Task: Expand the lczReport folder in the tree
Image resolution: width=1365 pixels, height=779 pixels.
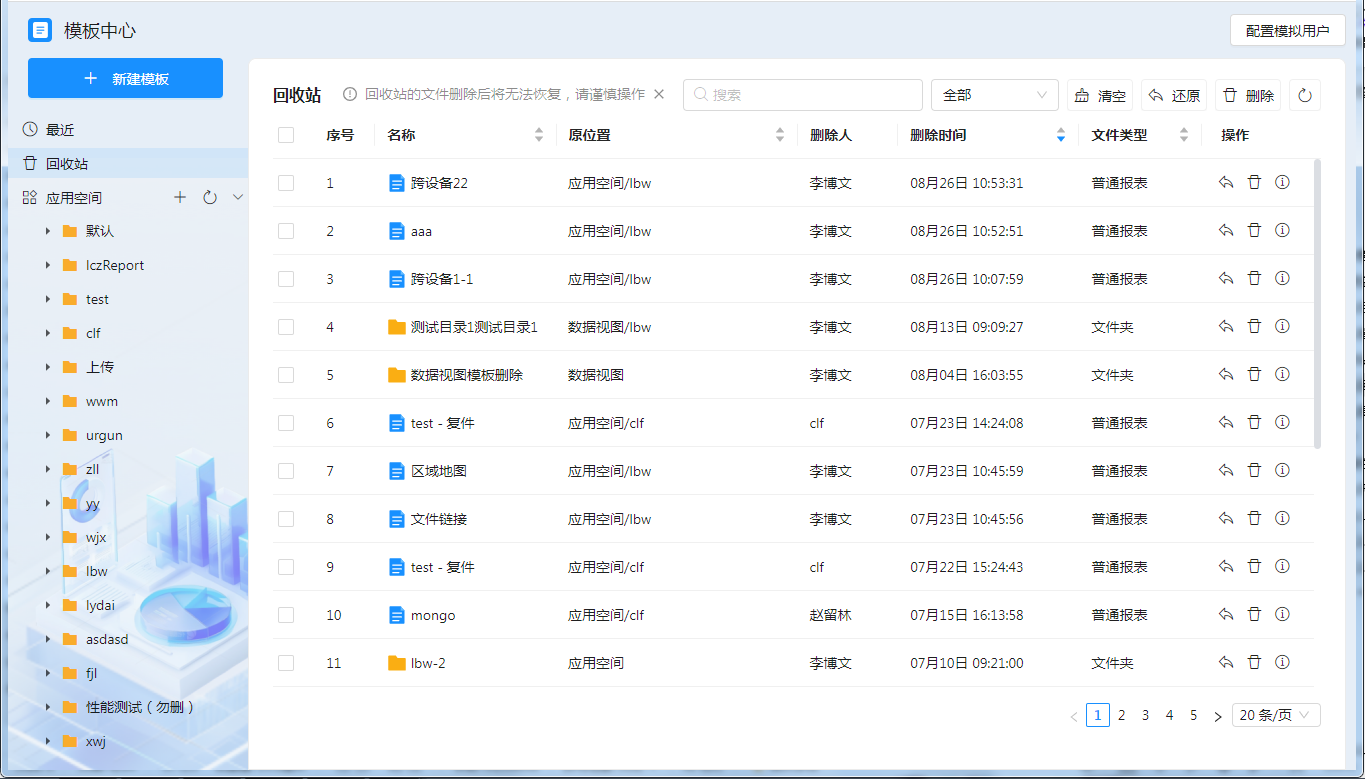Action: pos(48,265)
